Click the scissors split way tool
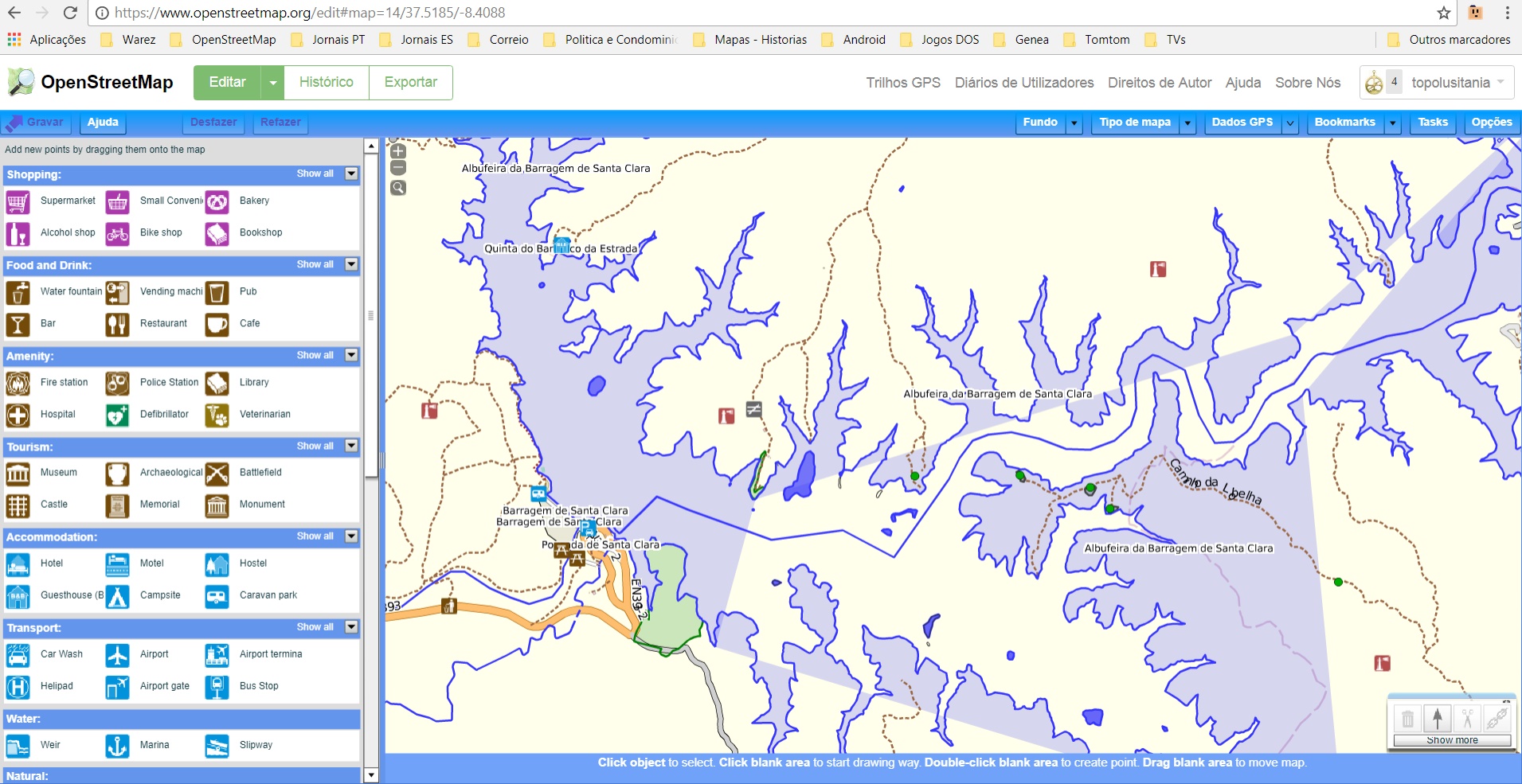This screenshot has width=1522, height=784. [1467, 719]
